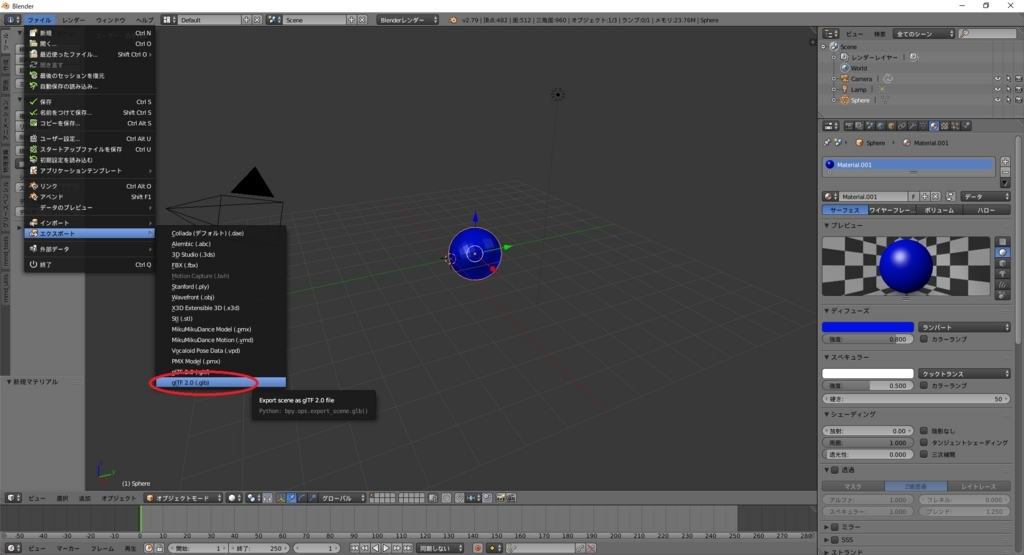The width and height of the screenshot is (1024, 555).
Task: Open the 同期しない sync dropdown
Action: point(440,548)
